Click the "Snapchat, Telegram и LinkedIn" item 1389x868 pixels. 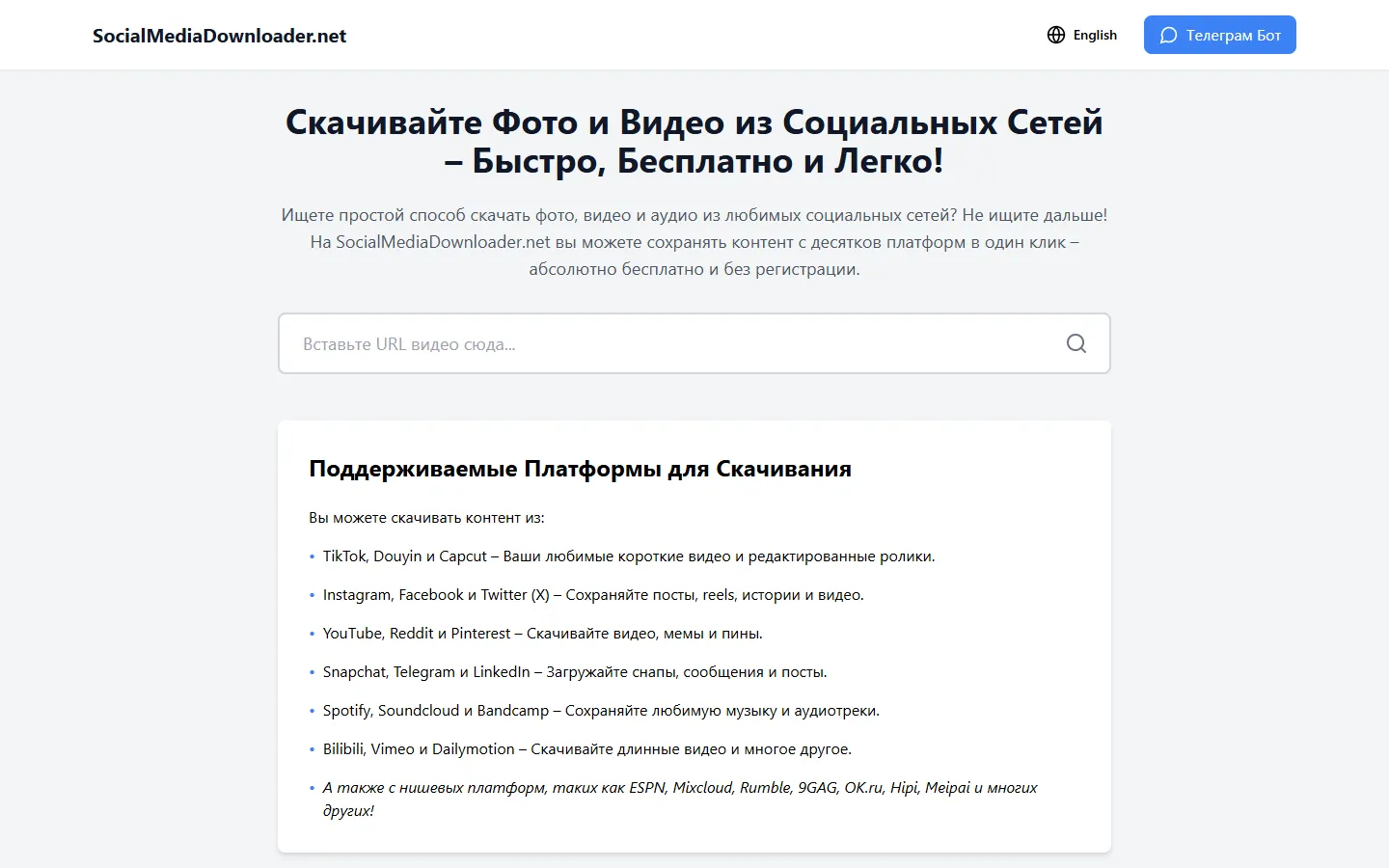click(x=575, y=672)
